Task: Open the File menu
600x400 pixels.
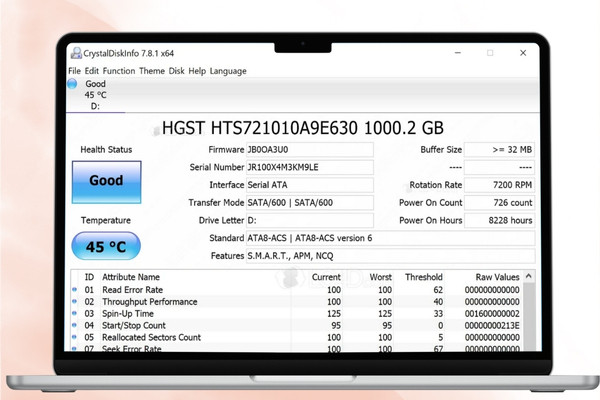Action: pyautogui.click(x=74, y=71)
